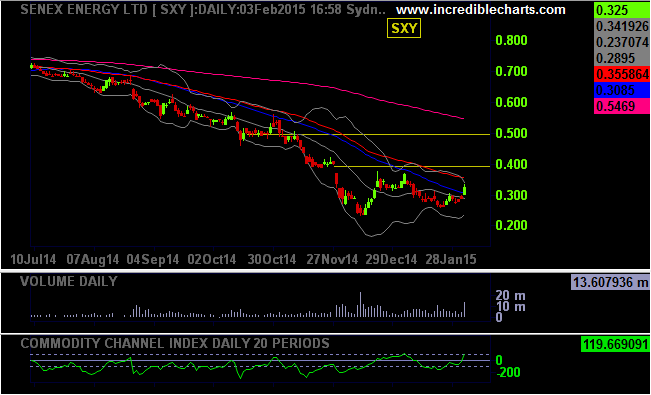Screen dimensions: 651x395
Task: Select the green 0.325 price value box
Action: click(x=622, y=10)
